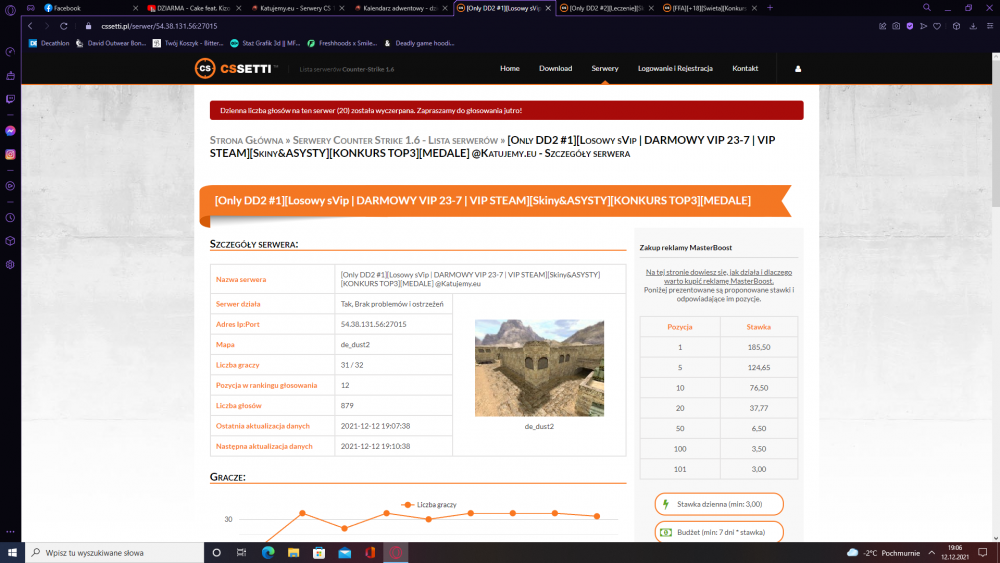Open Home in site navigation

510,68
